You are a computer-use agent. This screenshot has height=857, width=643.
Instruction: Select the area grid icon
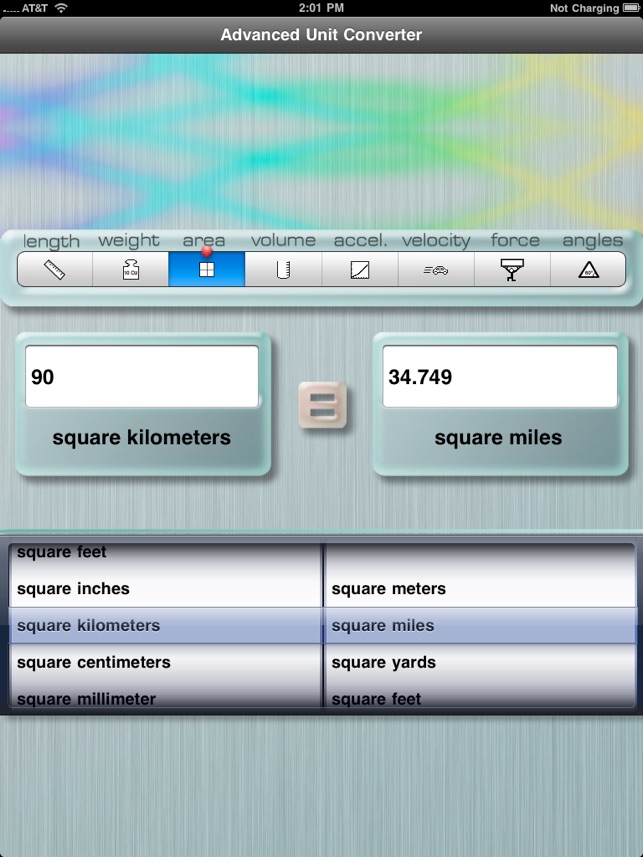pos(207,269)
